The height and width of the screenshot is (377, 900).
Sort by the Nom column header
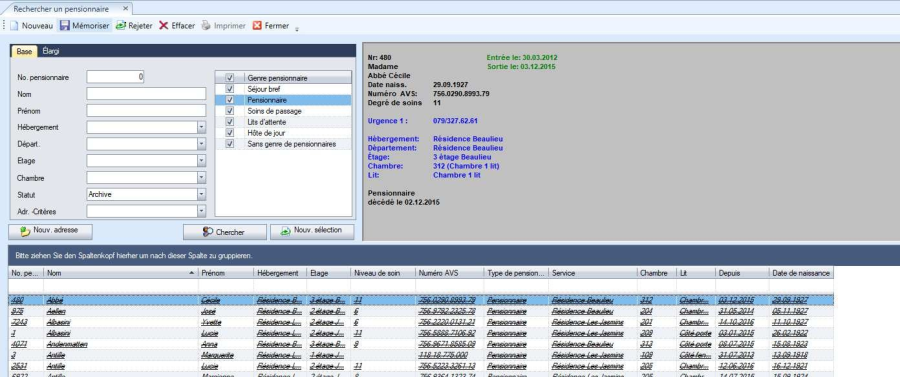click(121, 274)
